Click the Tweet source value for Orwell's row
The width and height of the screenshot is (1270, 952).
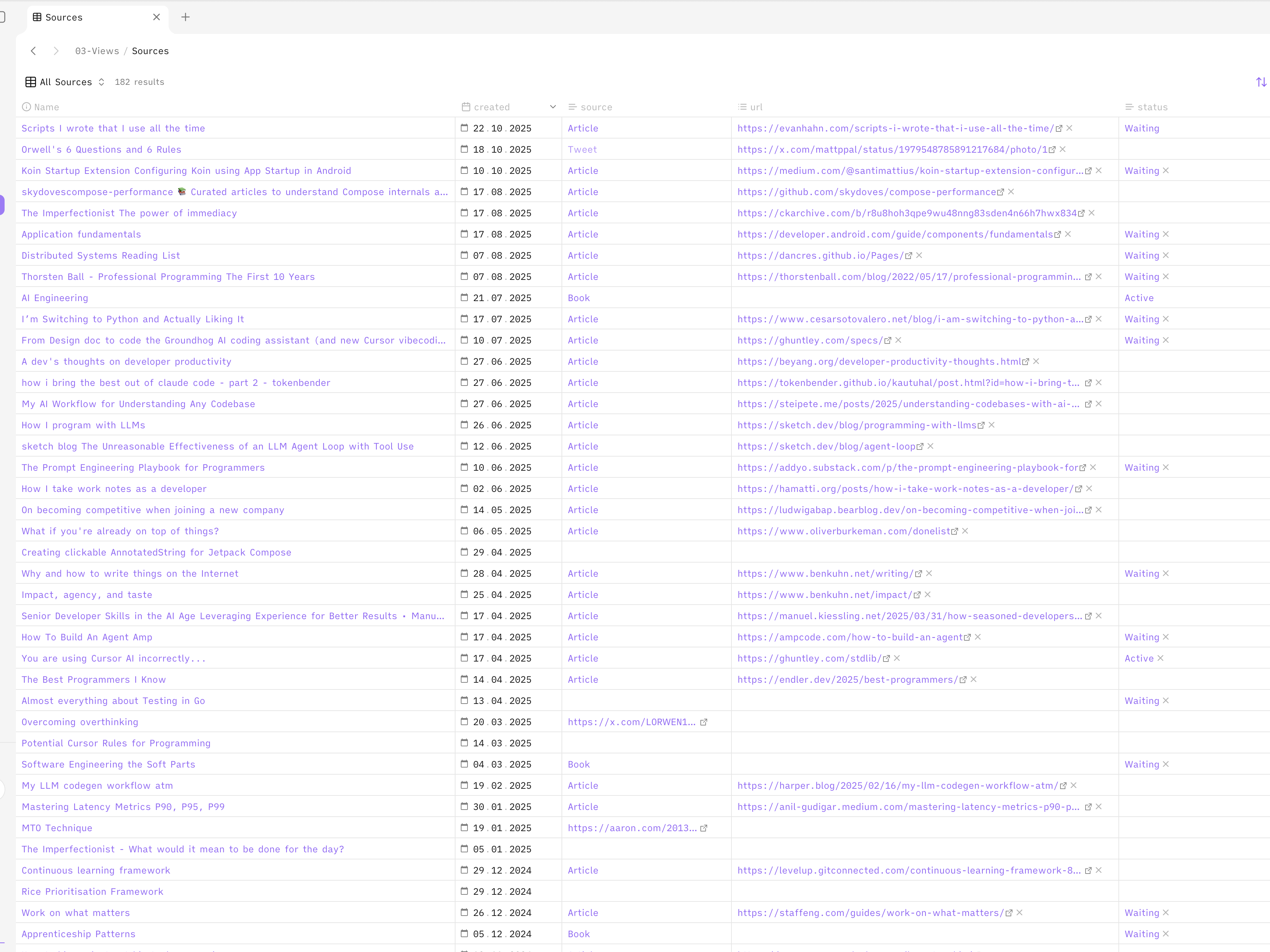(582, 149)
